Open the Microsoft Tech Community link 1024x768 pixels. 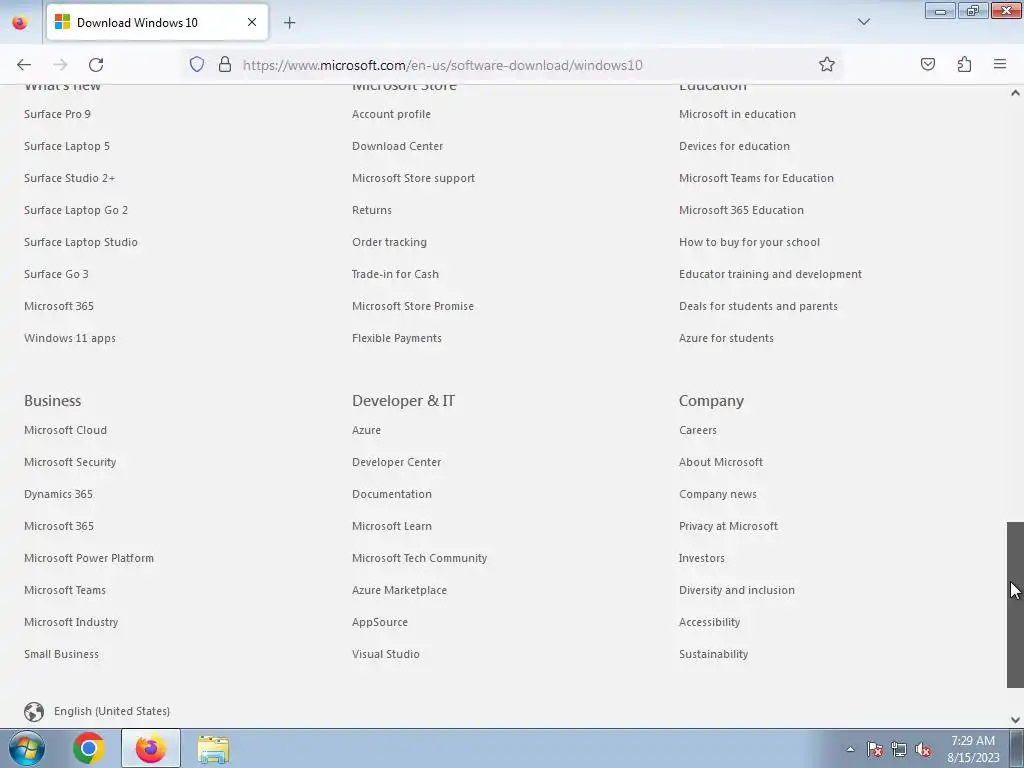(419, 558)
